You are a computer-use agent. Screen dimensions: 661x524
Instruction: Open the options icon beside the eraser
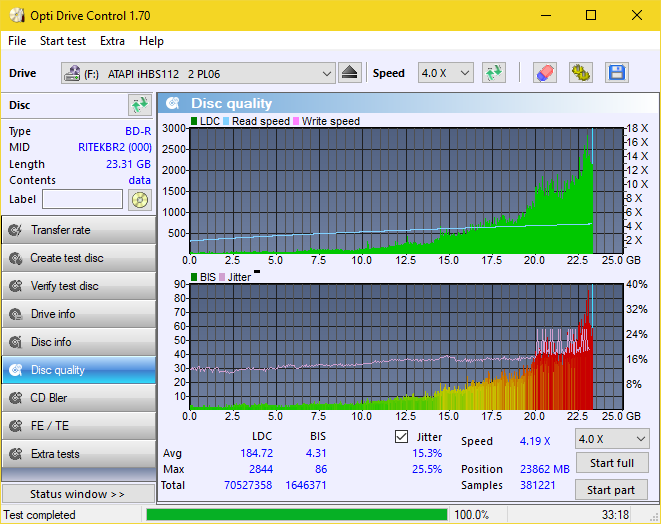click(580, 73)
